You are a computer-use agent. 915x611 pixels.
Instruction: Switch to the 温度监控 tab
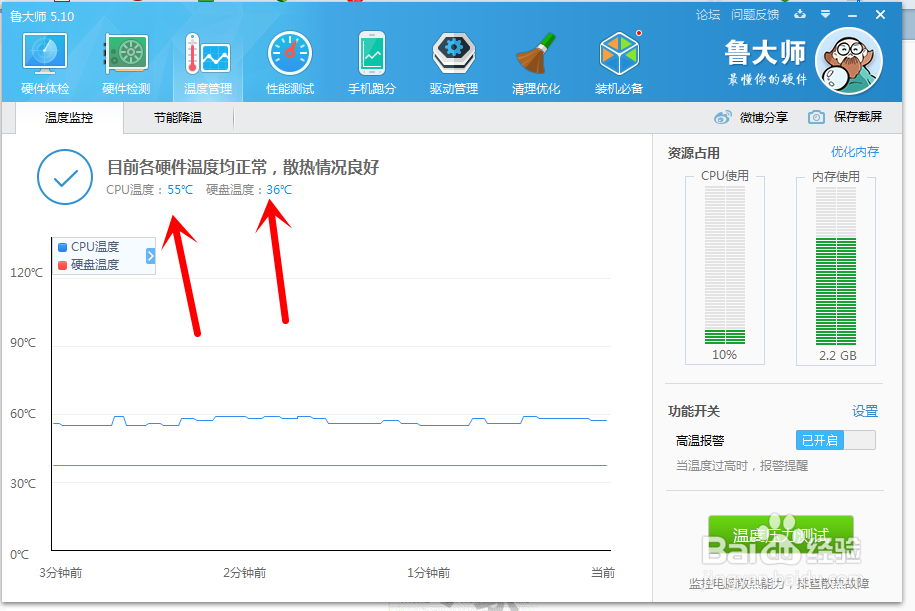point(69,118)
